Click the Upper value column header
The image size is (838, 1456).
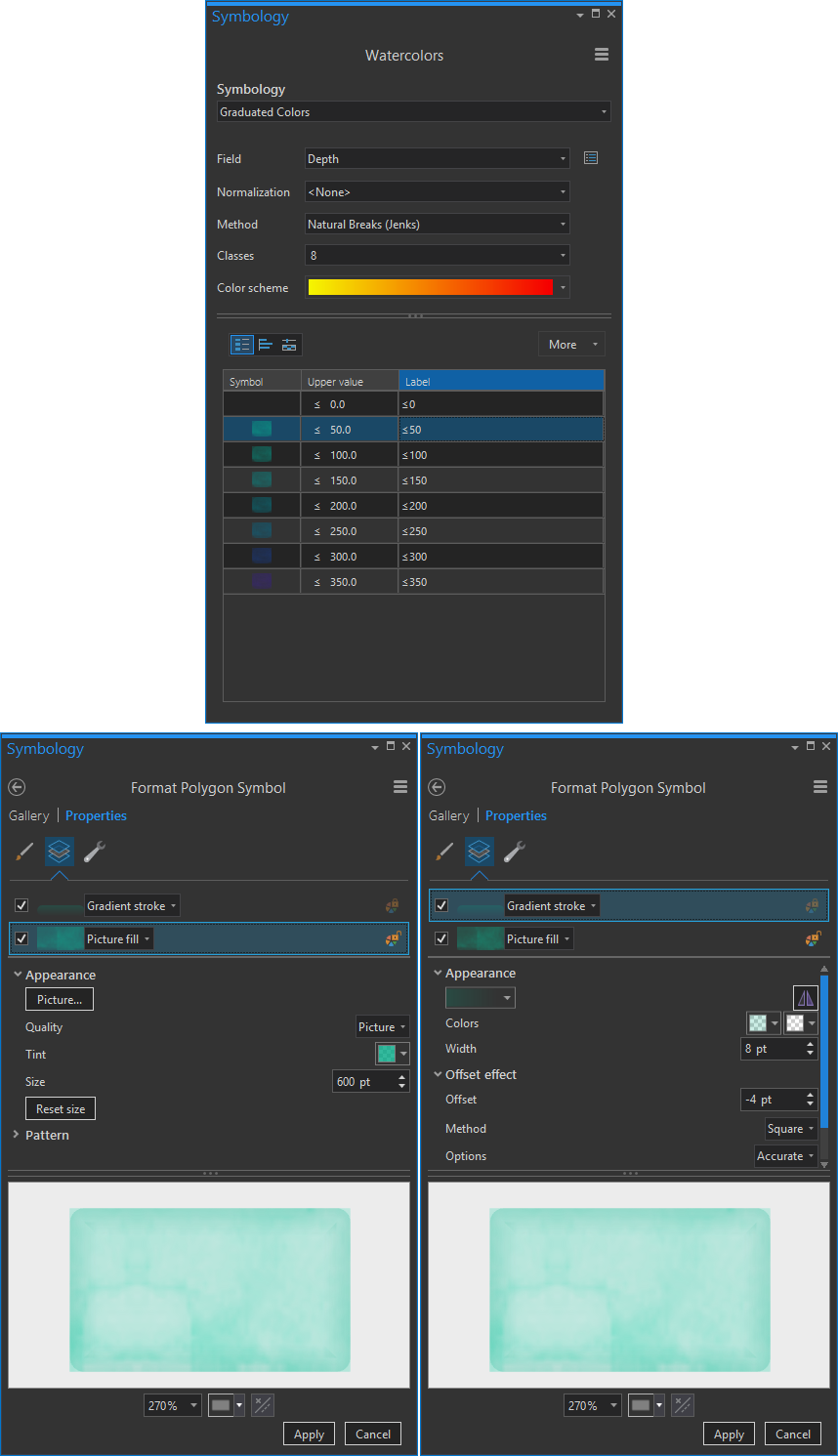point(350,381)
